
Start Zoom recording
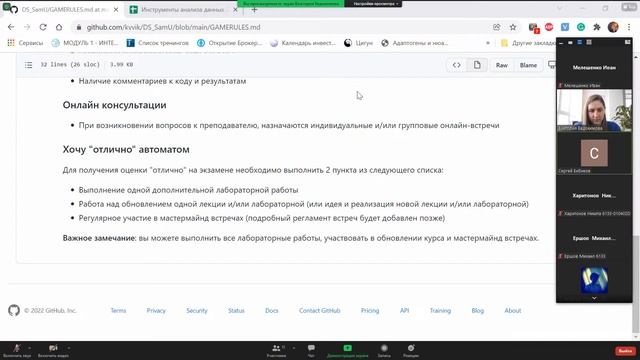point(384,351)
